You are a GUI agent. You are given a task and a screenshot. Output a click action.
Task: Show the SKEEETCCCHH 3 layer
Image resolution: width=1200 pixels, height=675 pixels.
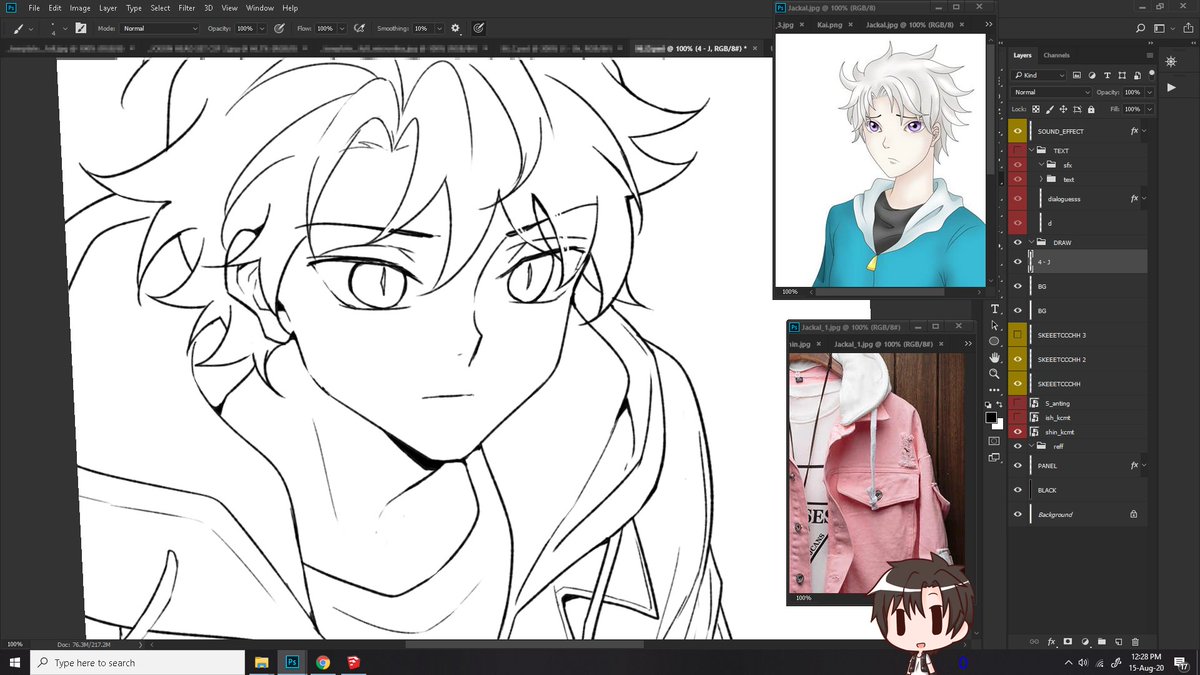pos(1018,335)
